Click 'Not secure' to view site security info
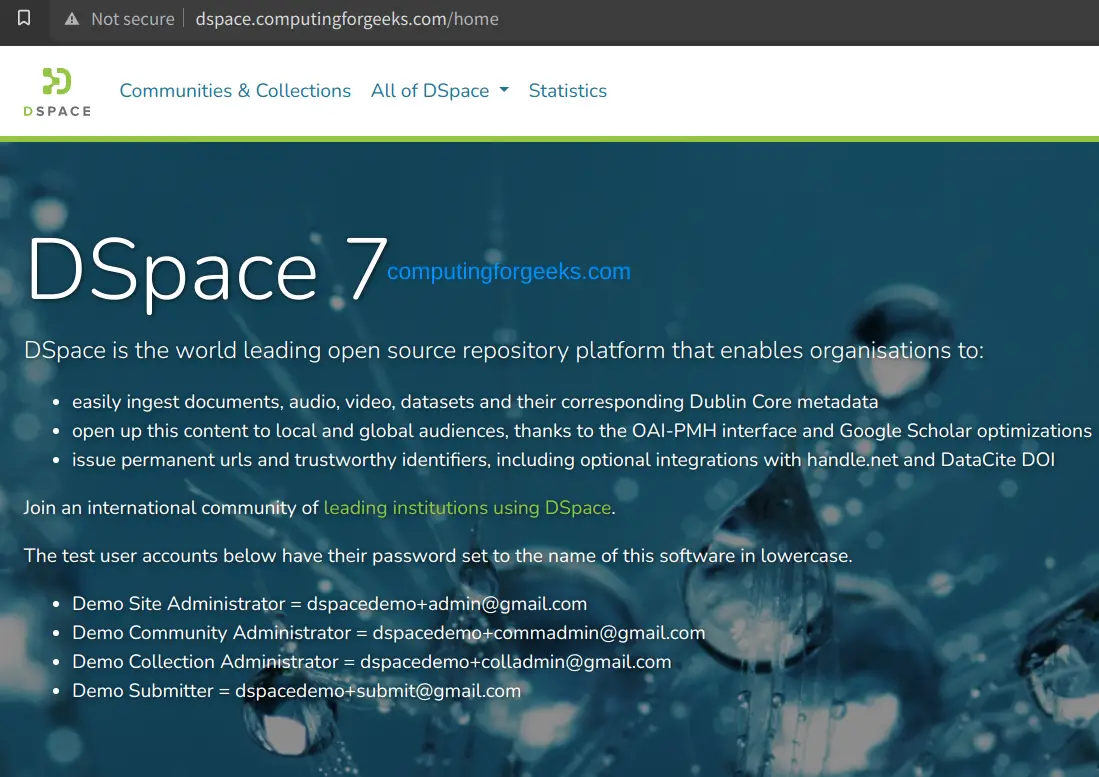Viewport: 1099px width, 777px height. (131, 18)
